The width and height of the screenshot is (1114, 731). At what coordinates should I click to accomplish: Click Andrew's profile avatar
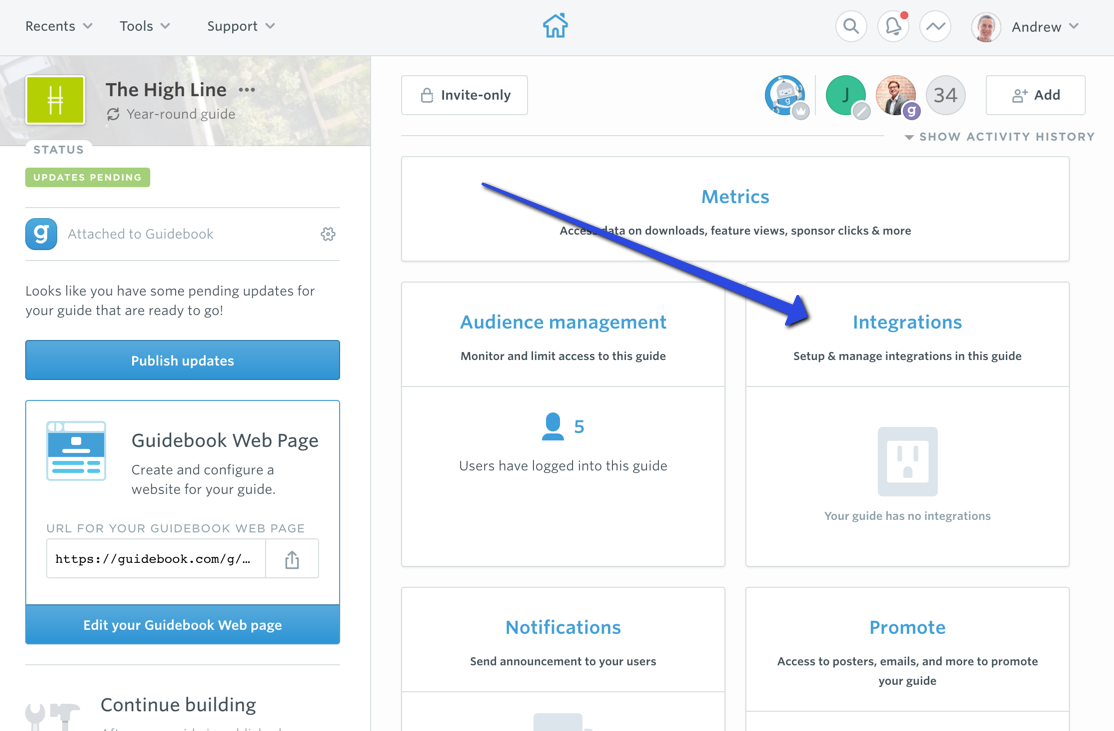[x=985, y=27]
